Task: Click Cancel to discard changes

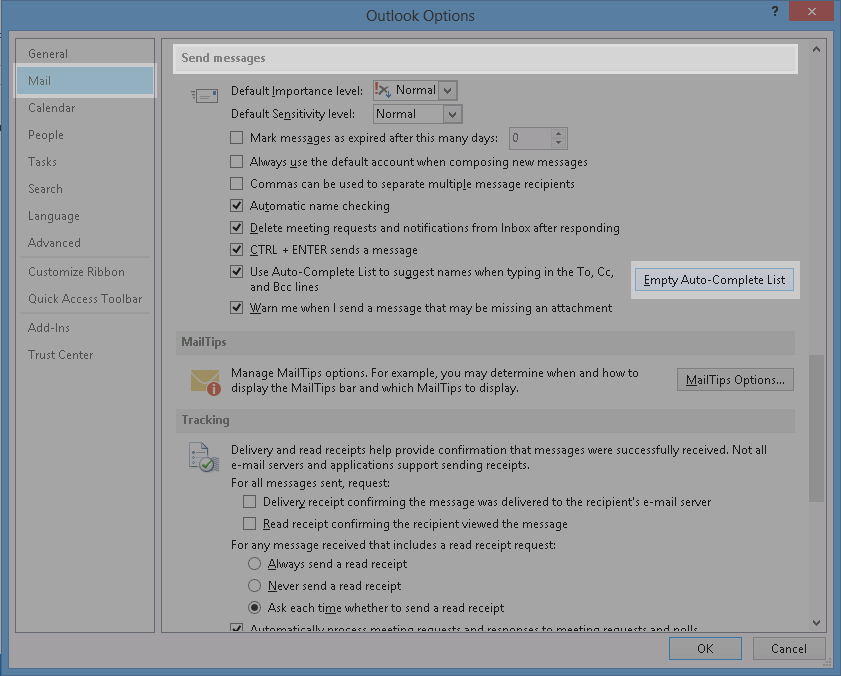Action: [x=789, y=649]
